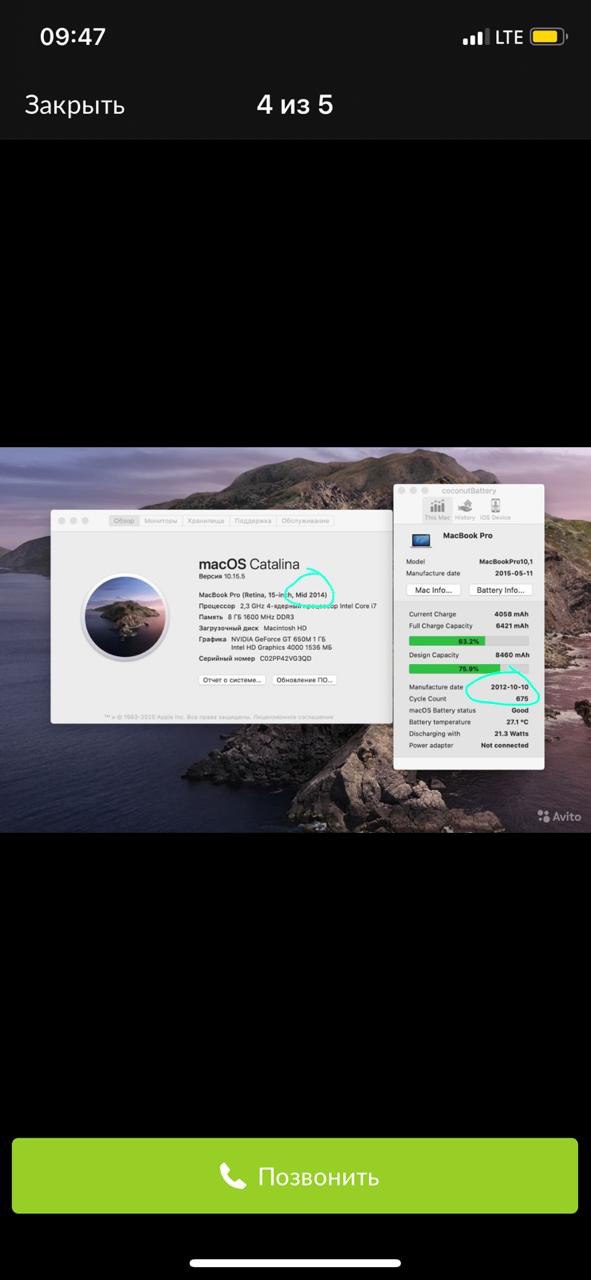The image size is (591, 1280).
Task: Tap the Закрыть button to close viewer
Action: click(x=74, y=105)
